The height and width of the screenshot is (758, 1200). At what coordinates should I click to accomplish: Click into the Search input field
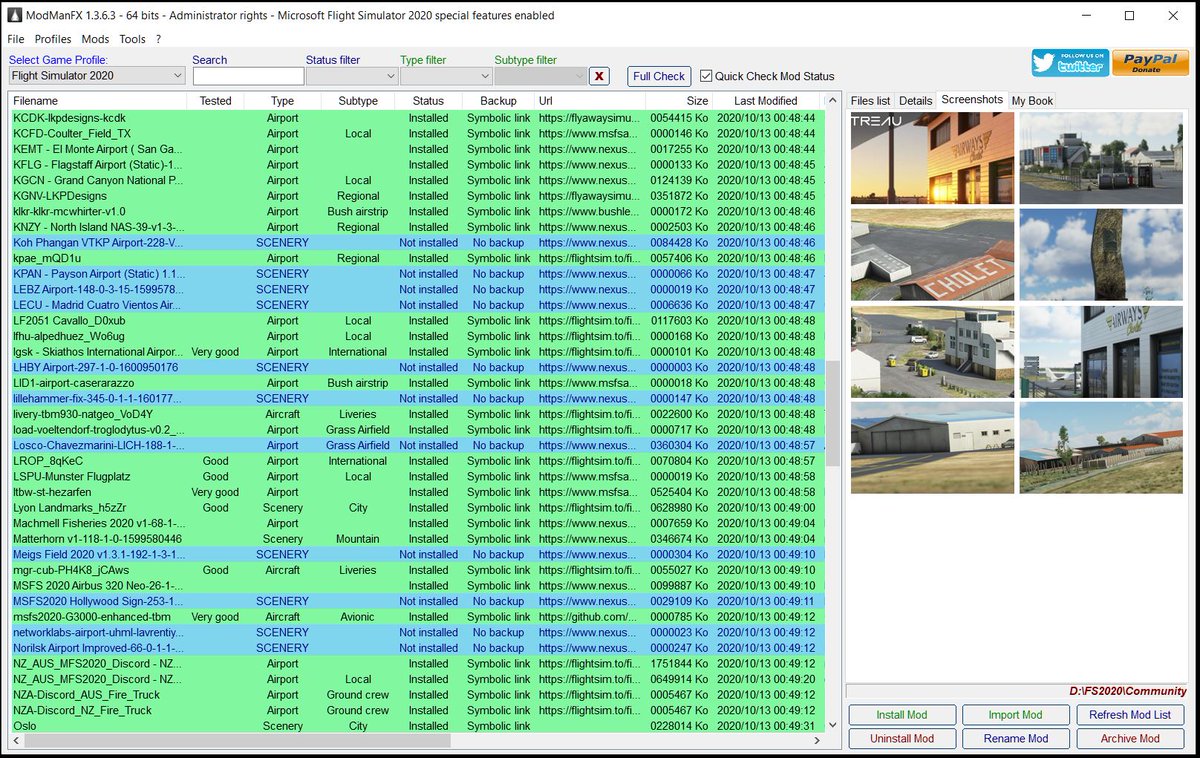pyautogui.click(x=248, y=76)
